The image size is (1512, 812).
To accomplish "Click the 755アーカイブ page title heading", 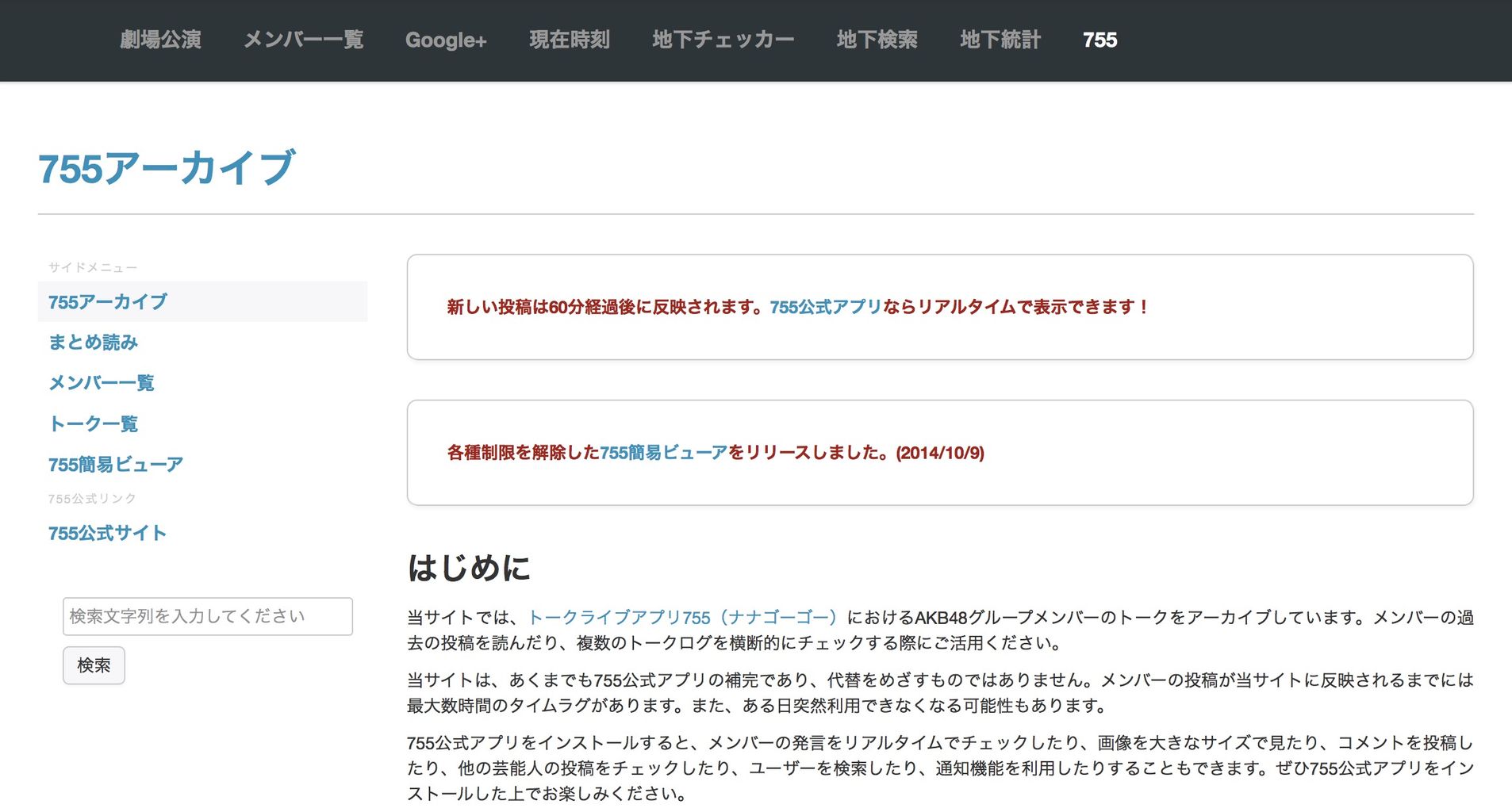I will click(167, 168).
